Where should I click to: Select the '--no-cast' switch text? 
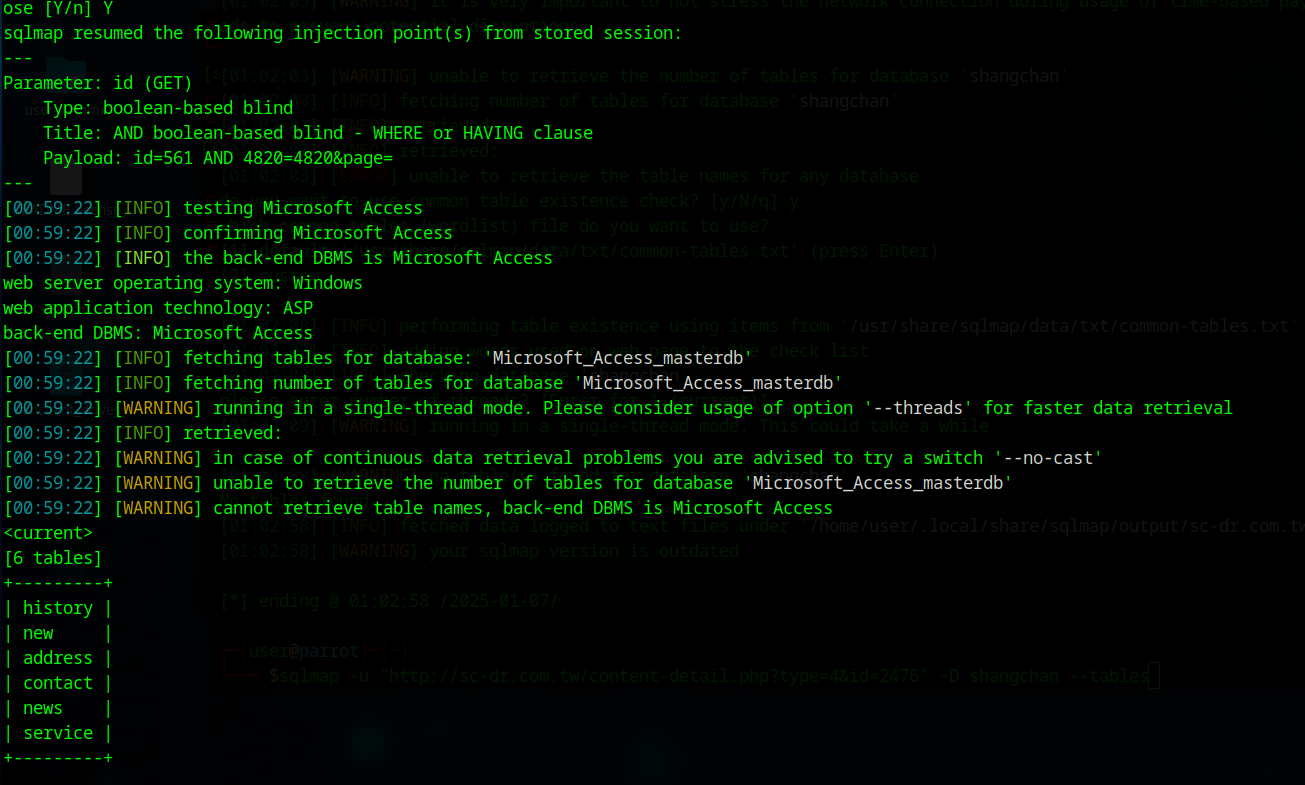click(x=1049, y=458)
